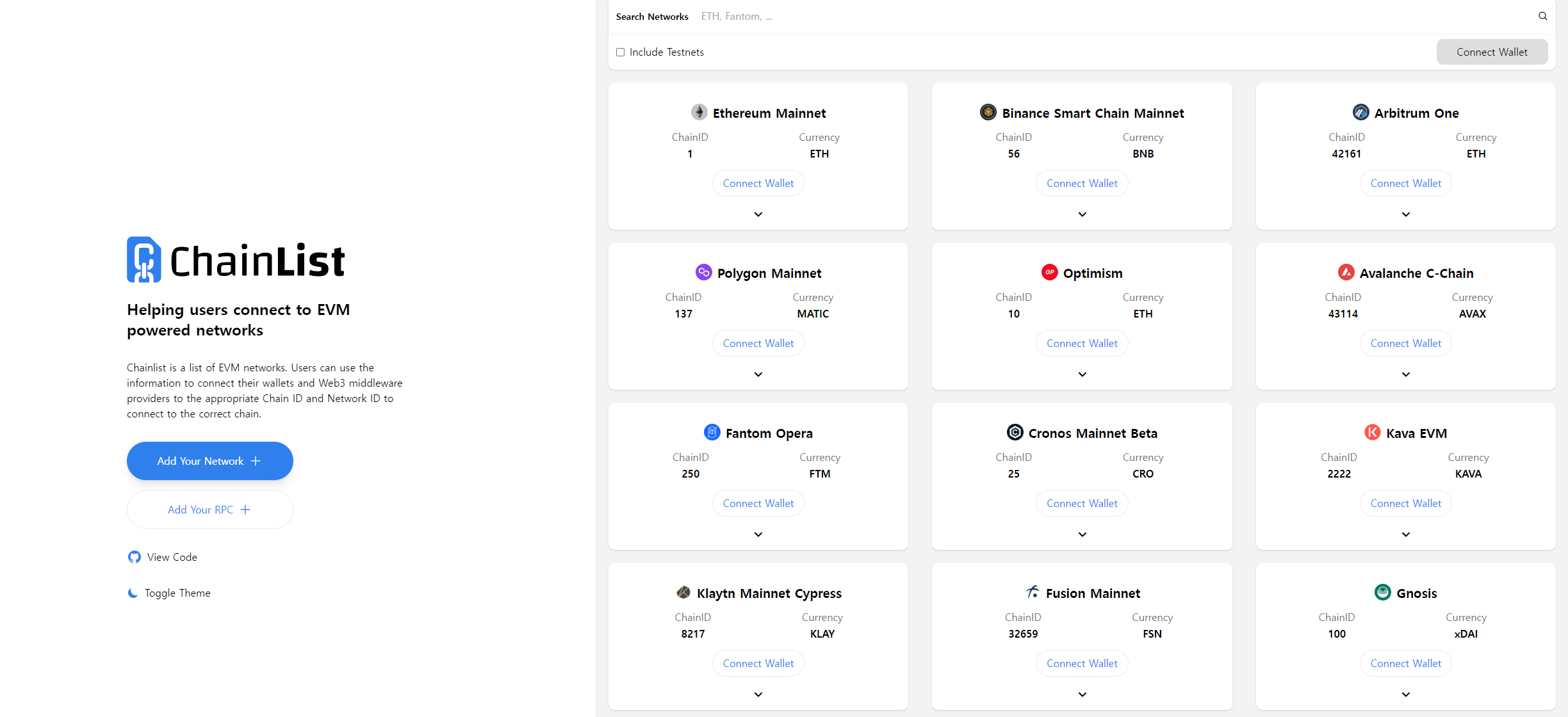Connect wallet on Fusion Mainnet card
1568x717 pixels.
tap(1082, 663)
